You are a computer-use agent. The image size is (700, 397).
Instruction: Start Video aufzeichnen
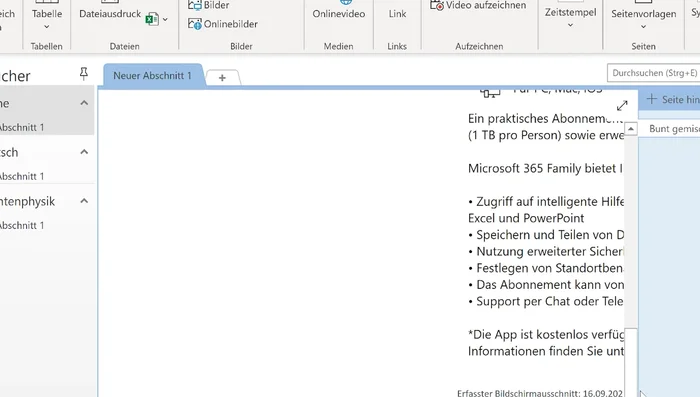tap(478, 5)
